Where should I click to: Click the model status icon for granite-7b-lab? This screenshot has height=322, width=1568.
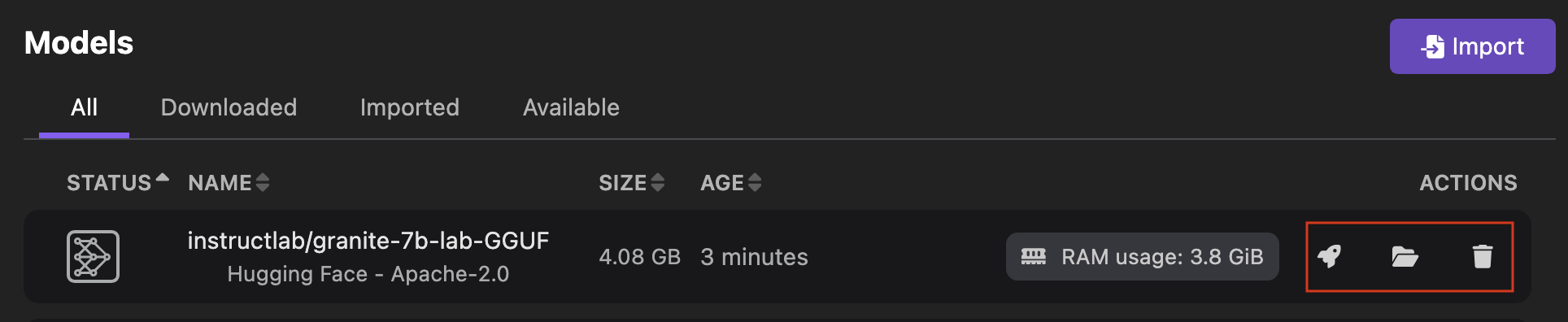(93, 257)
